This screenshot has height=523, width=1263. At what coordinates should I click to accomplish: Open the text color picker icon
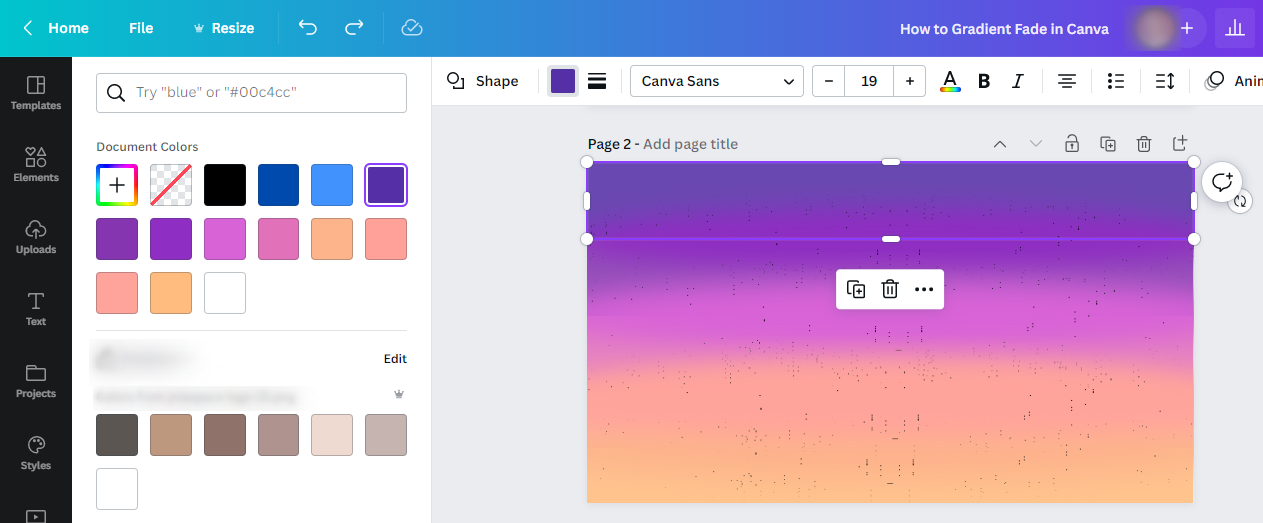[950, 81]
